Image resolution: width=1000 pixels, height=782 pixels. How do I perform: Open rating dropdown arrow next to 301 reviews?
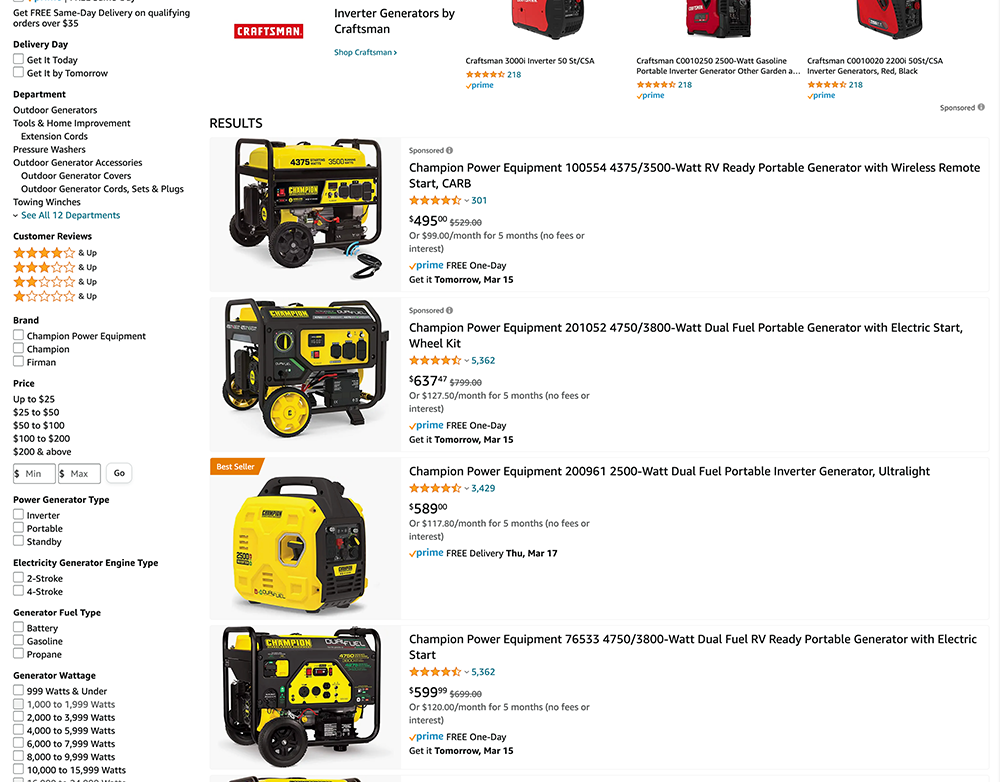tap(466, 200)
